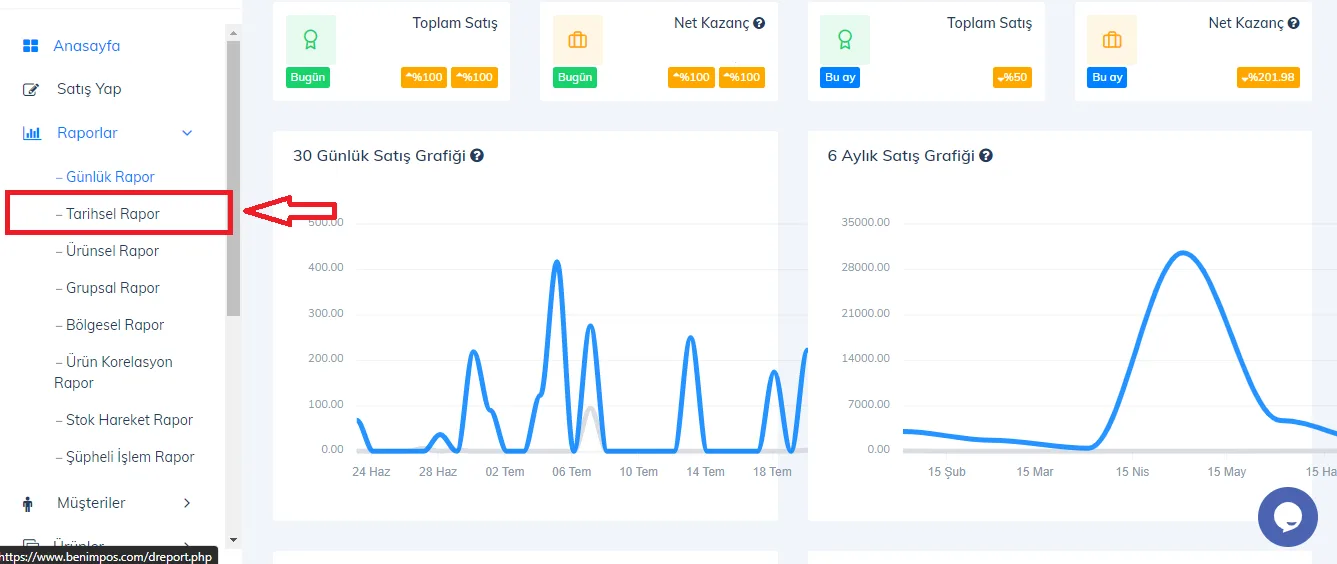Click ribbon icon in Bugün Toplam Satış card
The height and width of the screenshot is (564, 1337).
pos(311,40)
